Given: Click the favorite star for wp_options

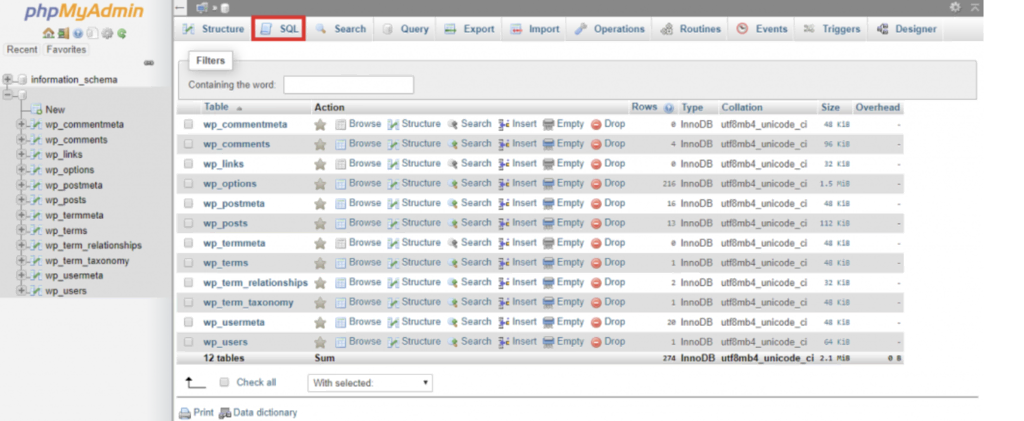Looking at the screenshot, I should (x=320, y=184).
